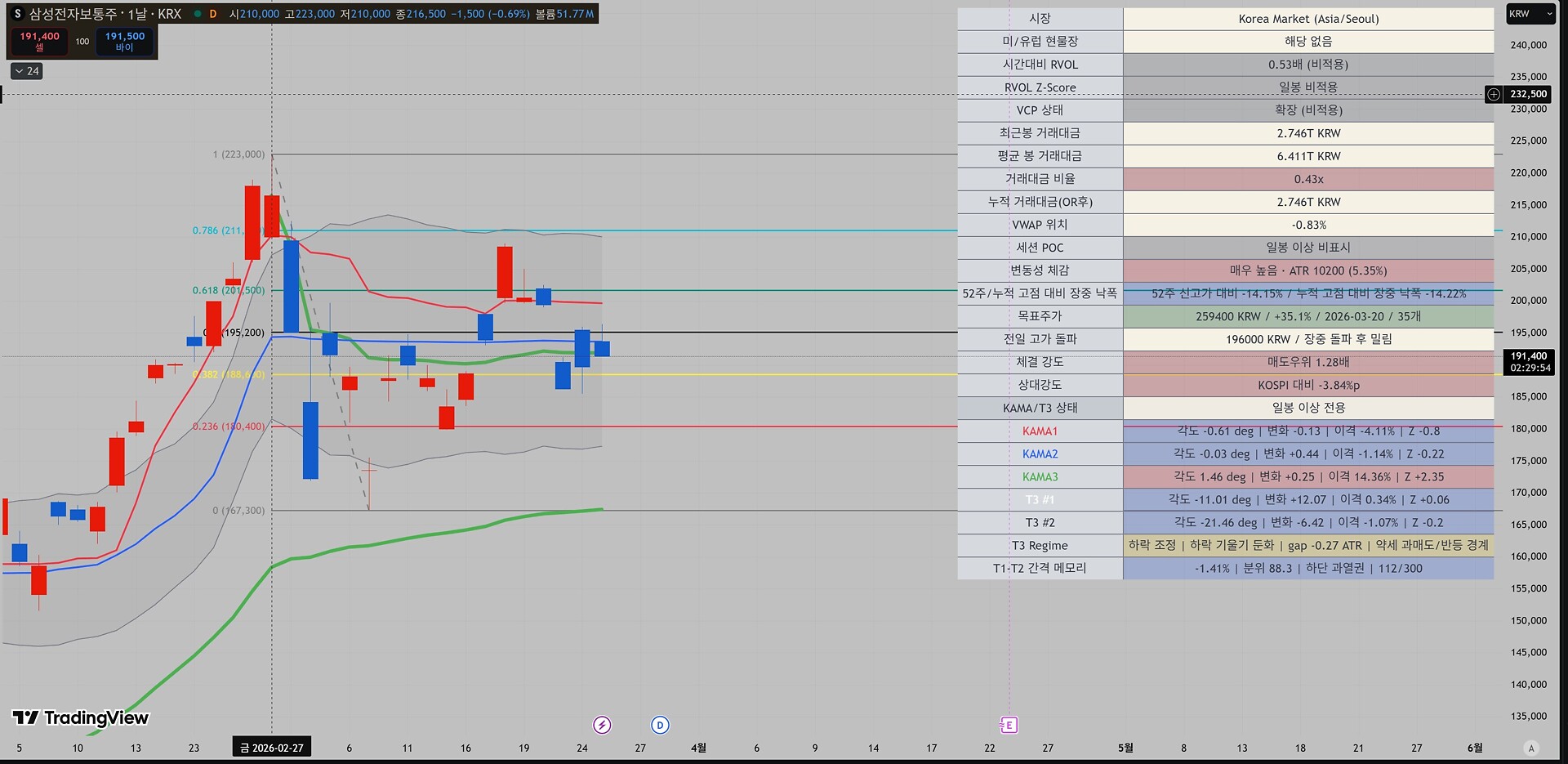1568x764 pixels.
Task: Click the 시간대비 RVOL label
Action: [1040, 65]
